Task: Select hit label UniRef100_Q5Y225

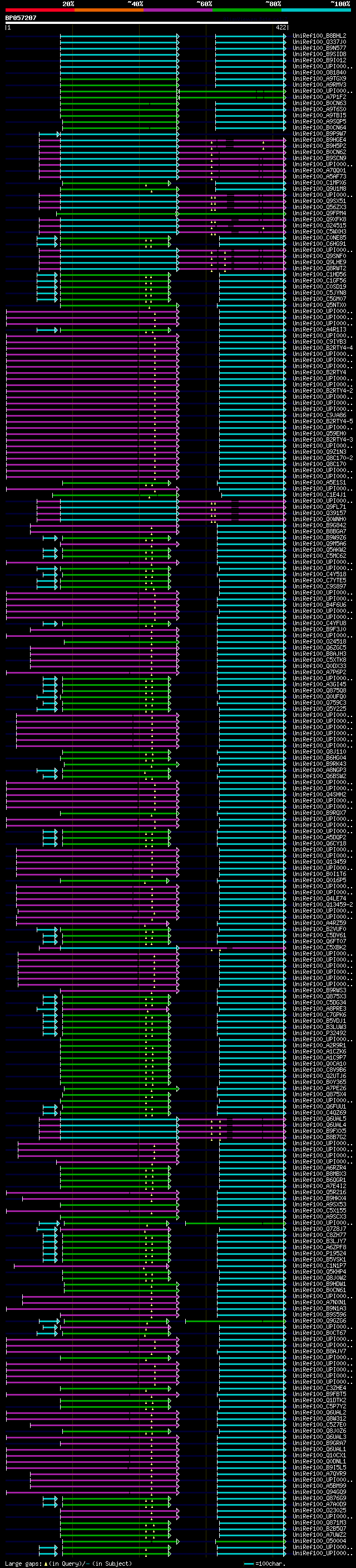Action: coord(319,709)
